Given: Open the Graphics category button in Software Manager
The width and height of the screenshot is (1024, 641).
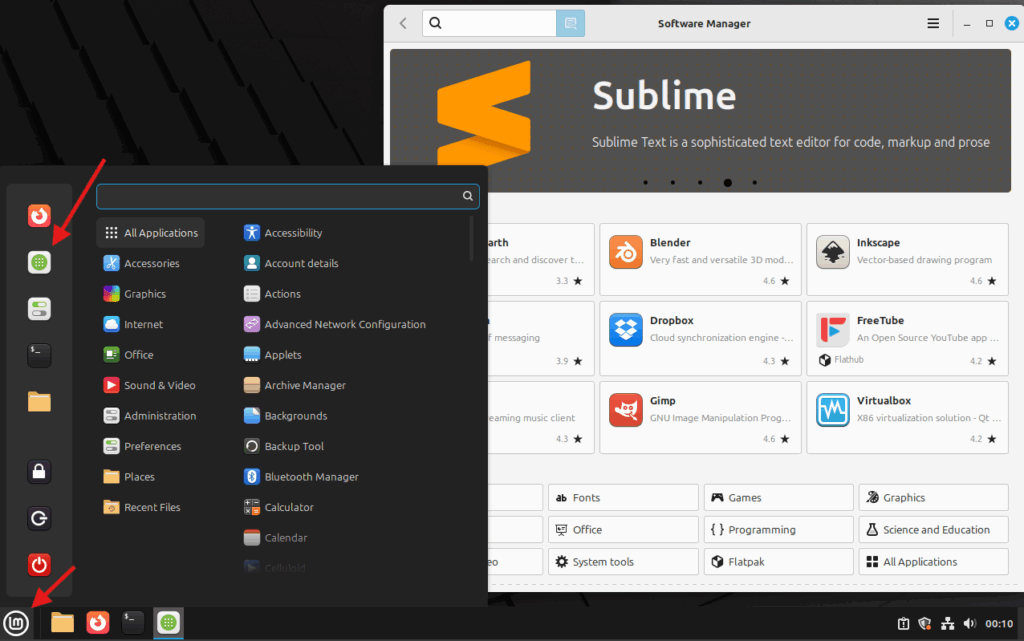Looking at the screenshot, I should pyautogui.click(x=933, y=497).
